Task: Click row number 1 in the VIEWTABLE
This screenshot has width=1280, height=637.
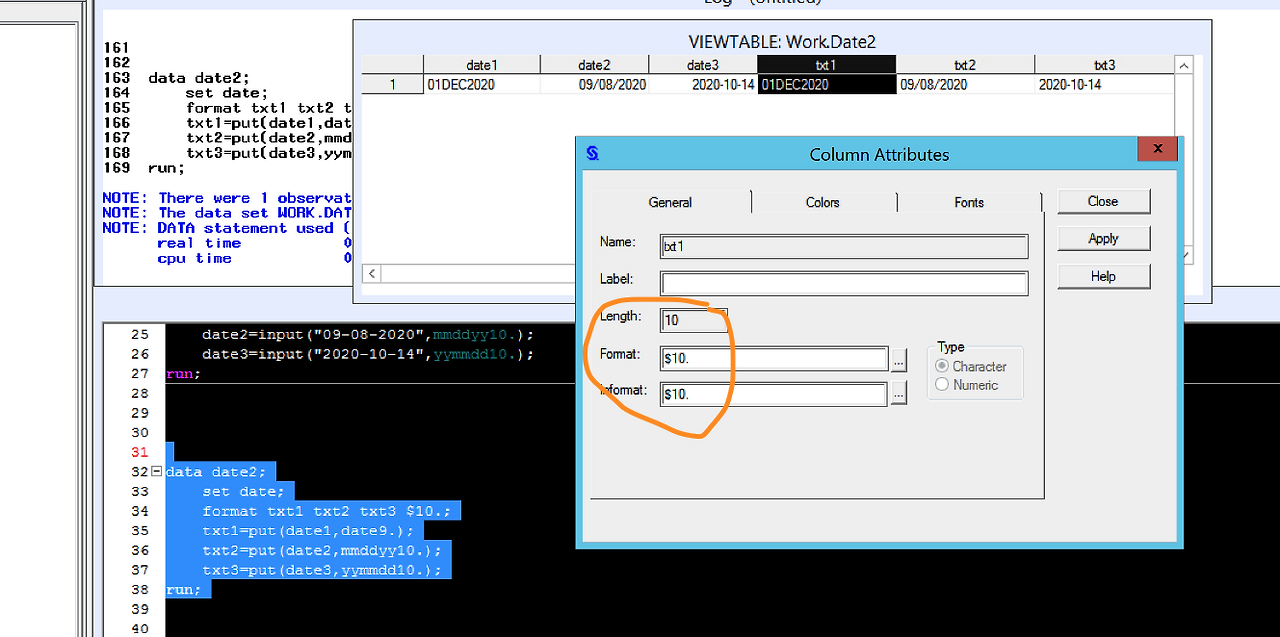Action: click(x=390, y=84)
